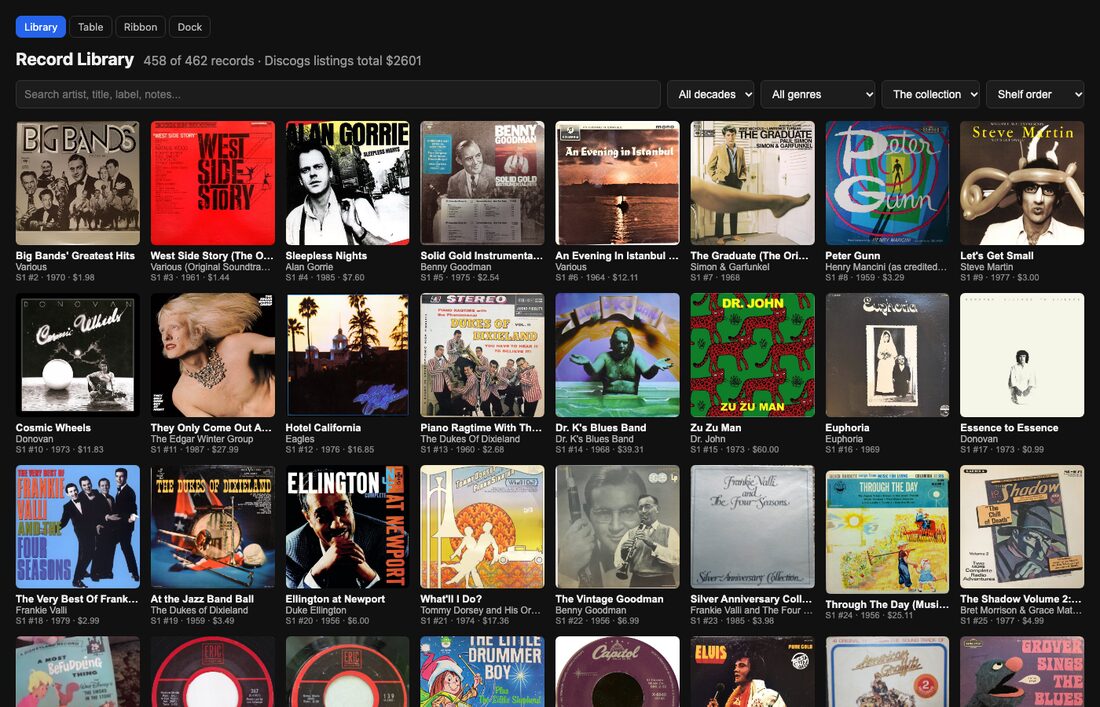
Task: Open the Ellington at Newport cover
Action: (x=347, y=527)
